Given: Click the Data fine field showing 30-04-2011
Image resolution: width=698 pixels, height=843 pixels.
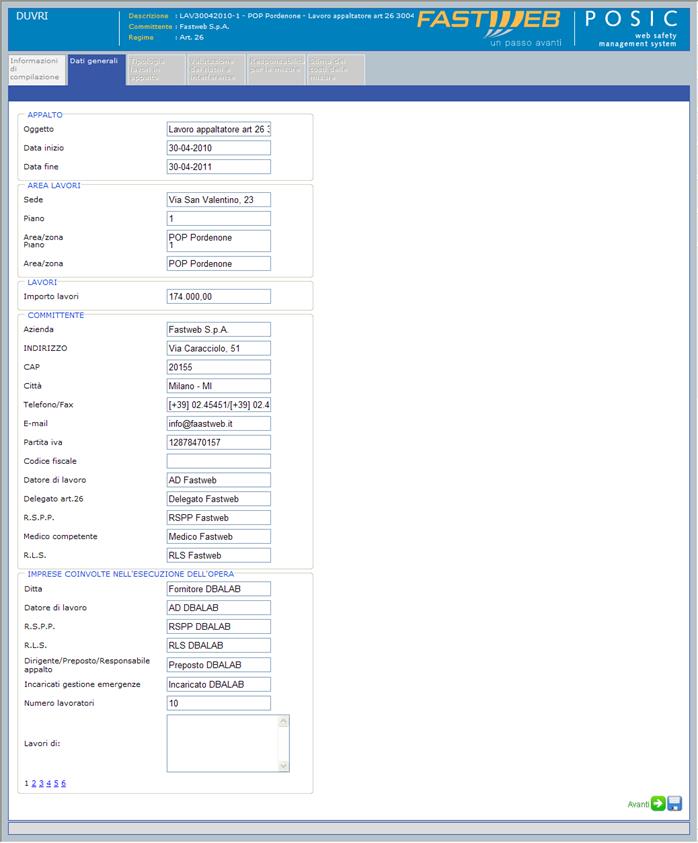Looking at the screenshot, I should (219, 167).
